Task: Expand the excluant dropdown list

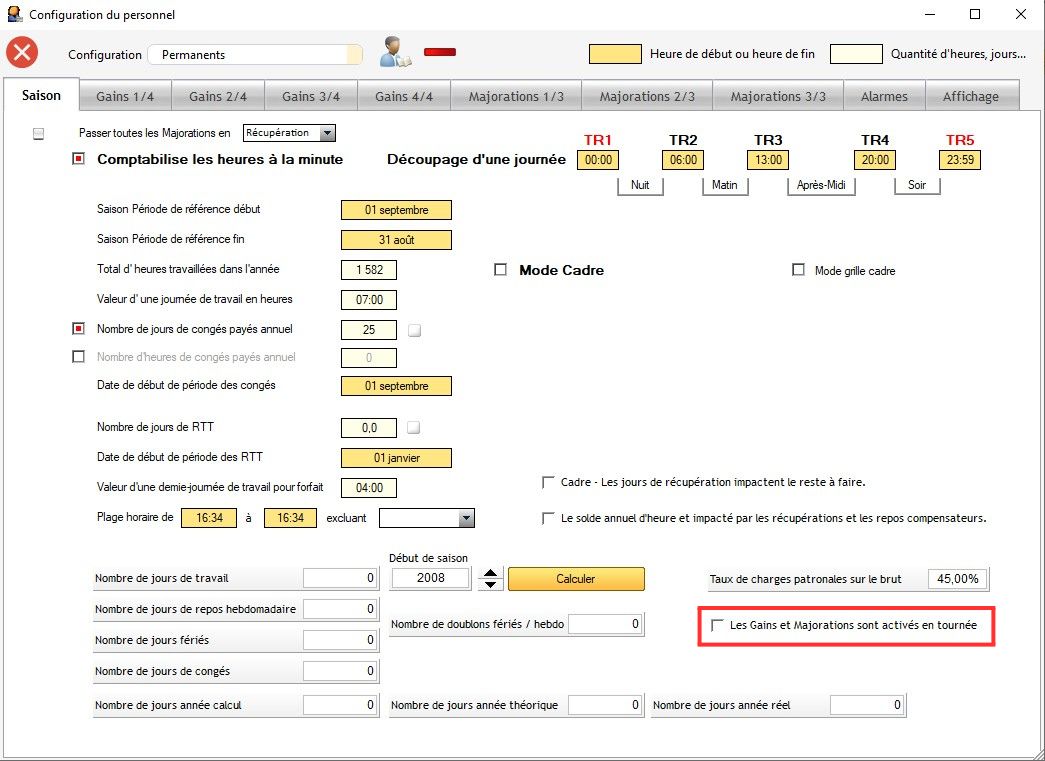Action: coord(465,518)
